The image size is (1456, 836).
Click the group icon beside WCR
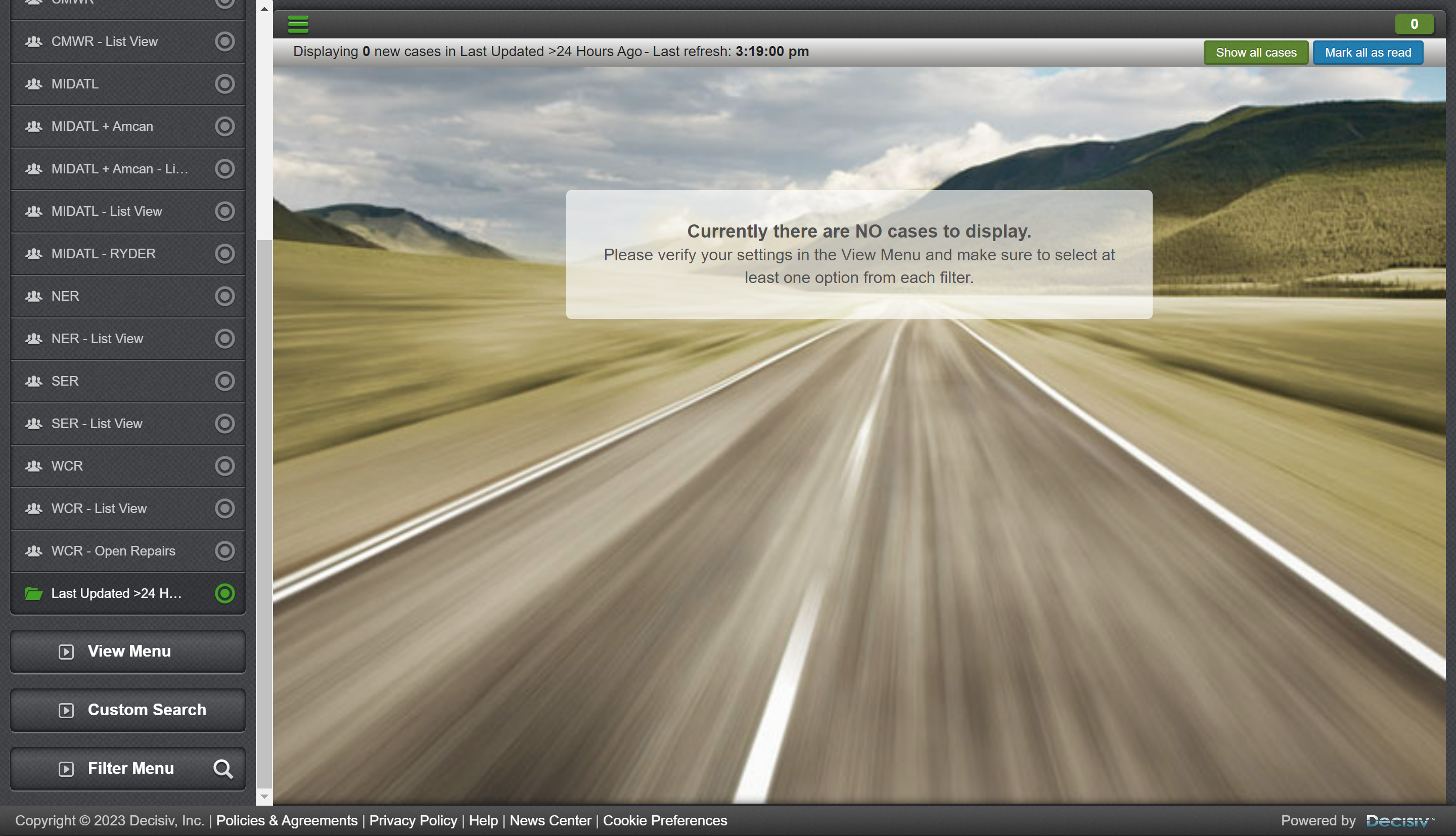(34, 466)
